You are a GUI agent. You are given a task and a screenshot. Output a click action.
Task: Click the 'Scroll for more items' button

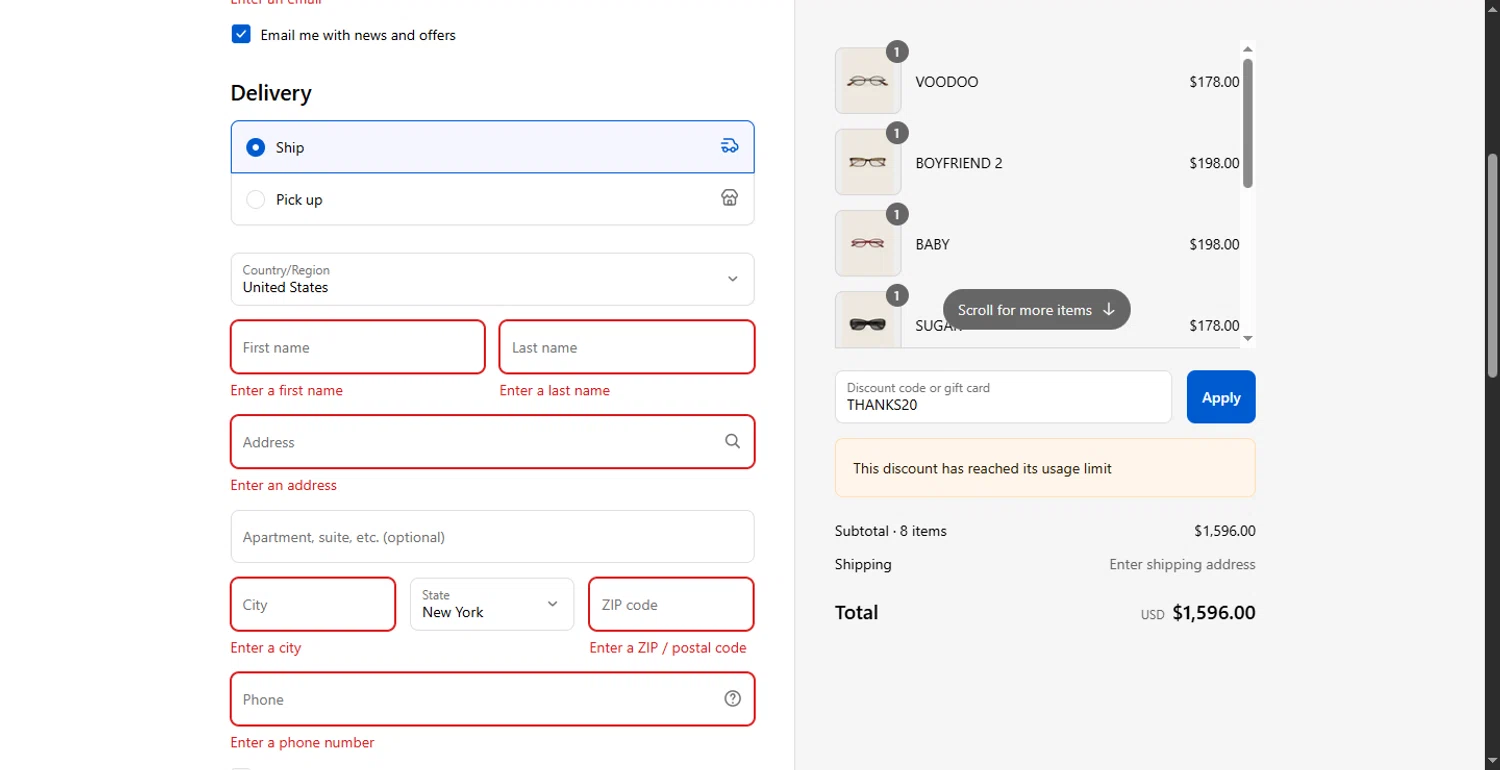point(1037,310)
